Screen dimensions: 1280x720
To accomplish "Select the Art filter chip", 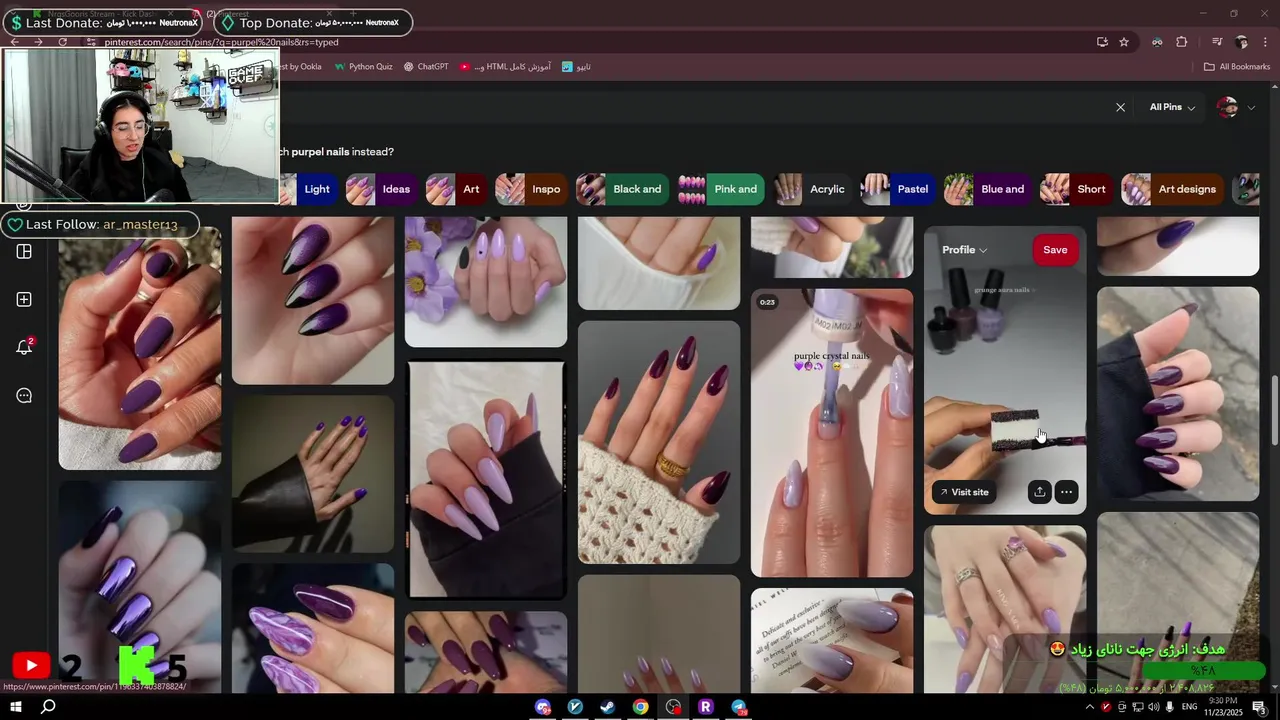I will click(456, 189).
